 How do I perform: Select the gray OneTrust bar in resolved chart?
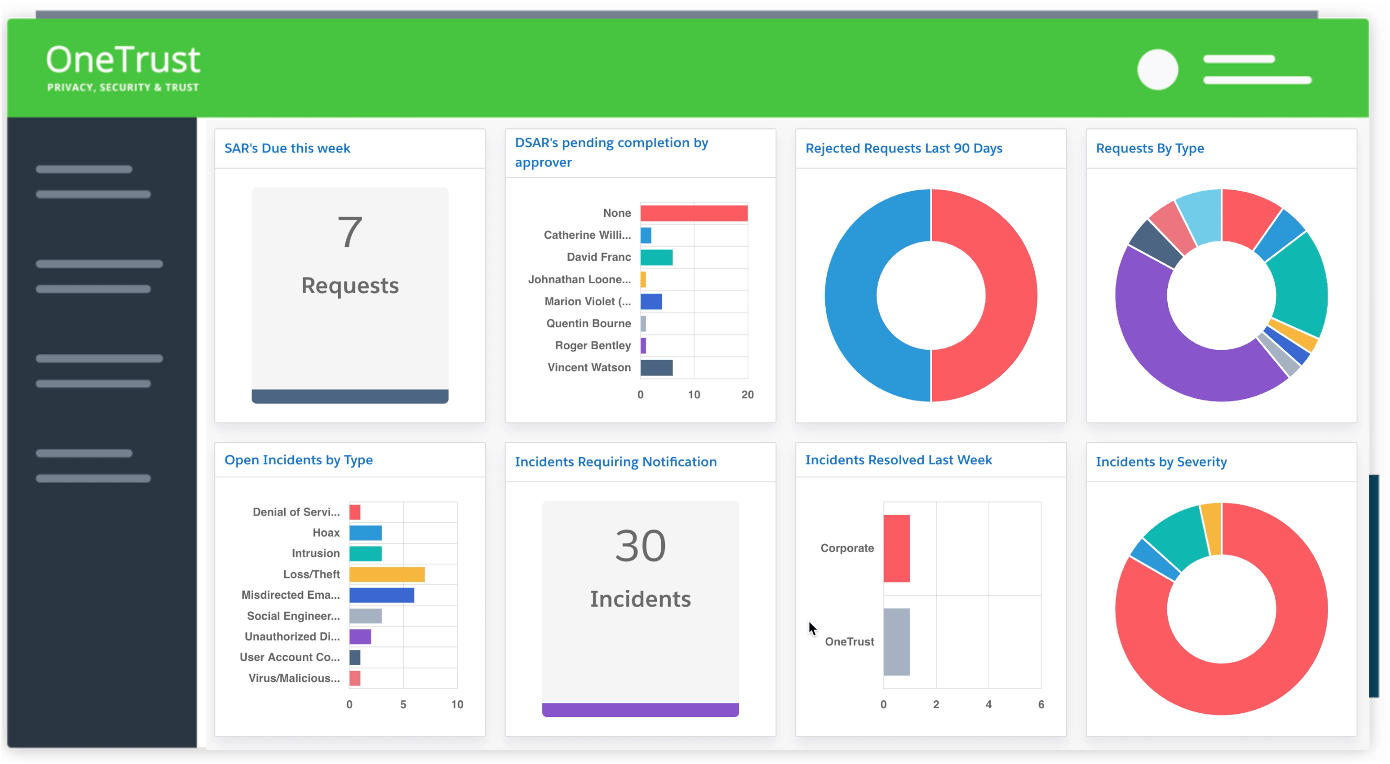tap(897, 642)
